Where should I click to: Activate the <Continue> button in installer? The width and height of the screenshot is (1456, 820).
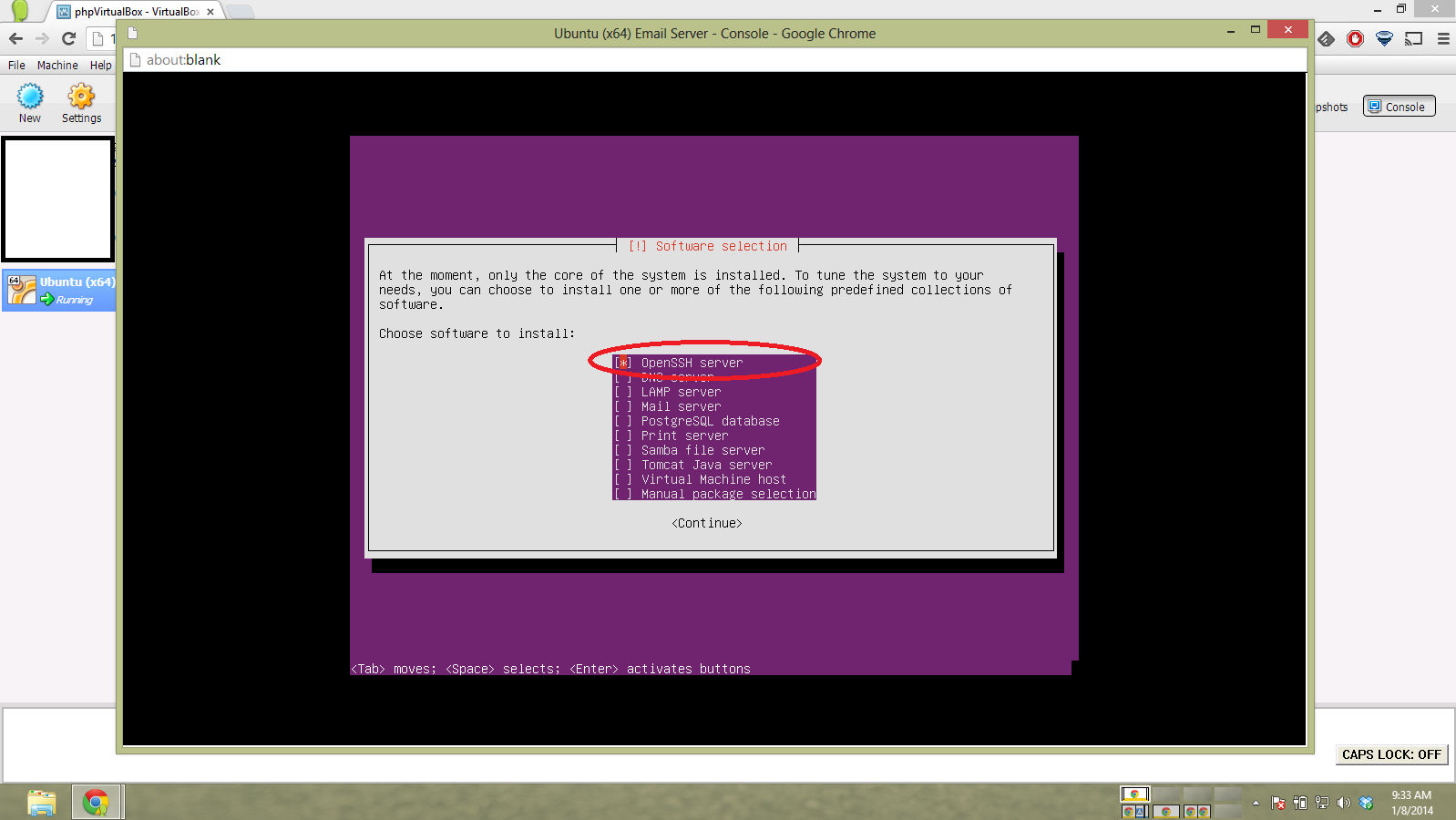point(707,523)
